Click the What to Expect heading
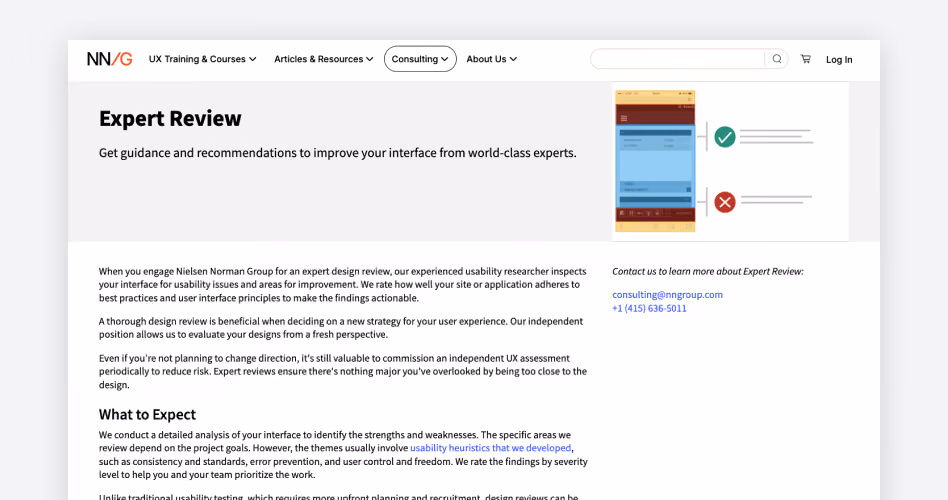948x500 pixels. coord(148,414)
